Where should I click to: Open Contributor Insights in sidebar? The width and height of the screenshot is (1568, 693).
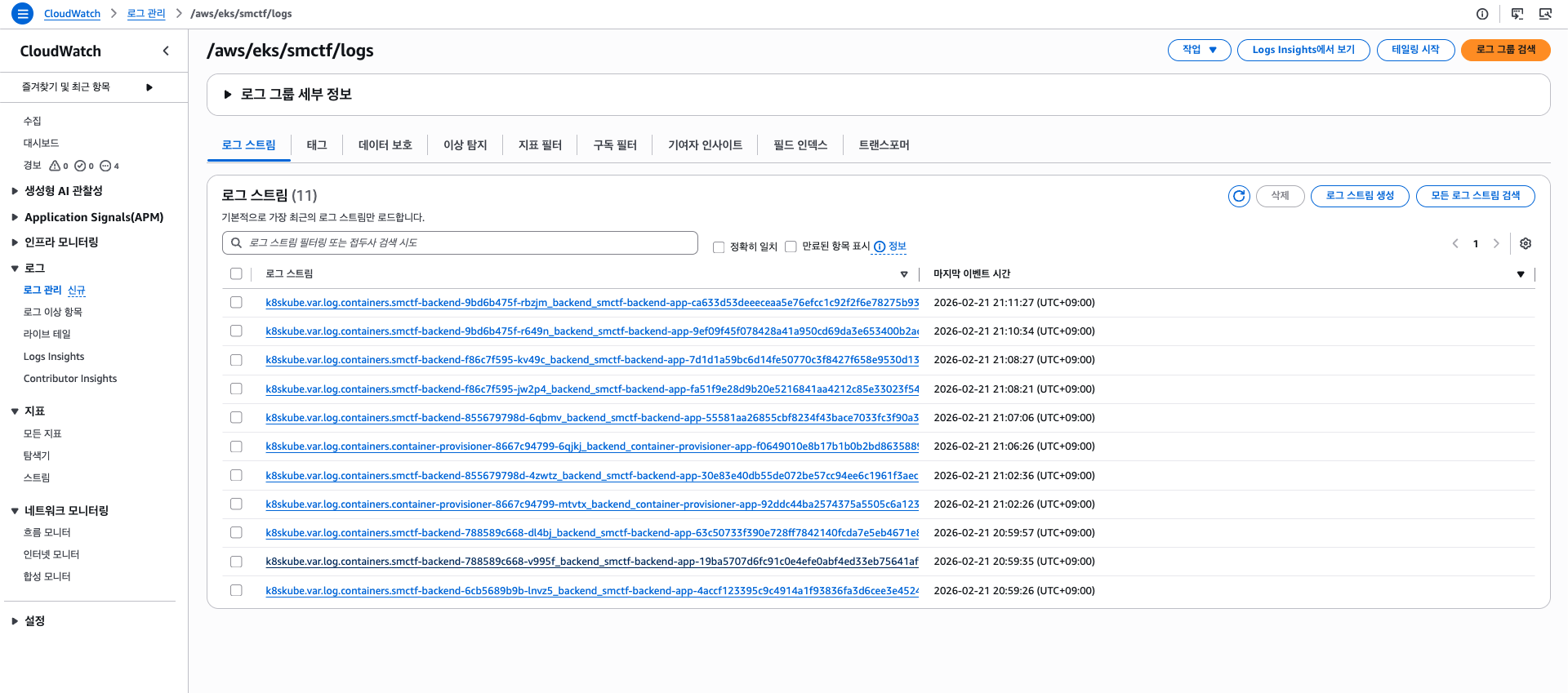click(x=70, y=379)
